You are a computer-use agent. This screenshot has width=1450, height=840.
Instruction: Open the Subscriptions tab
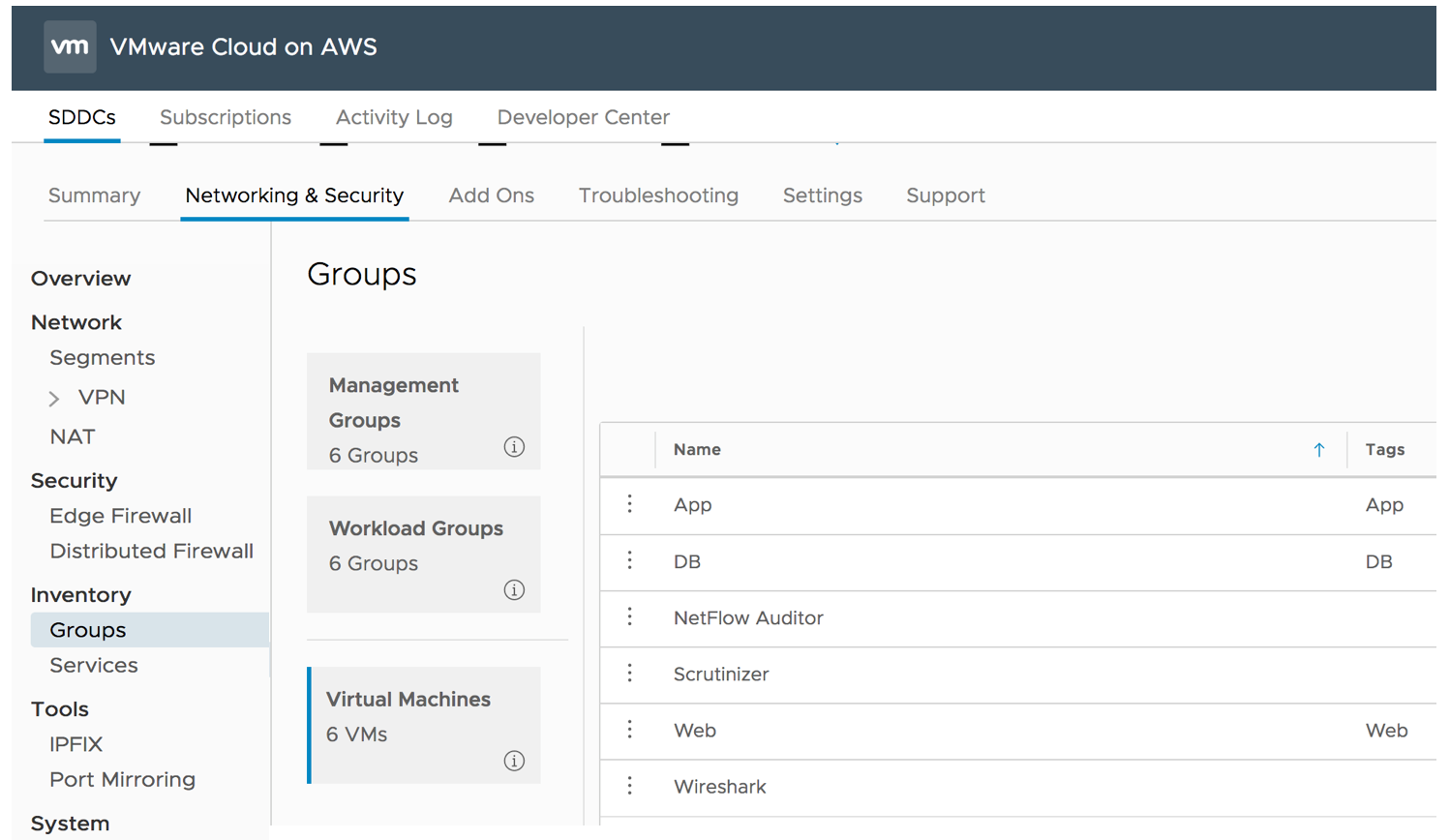pos(226,117)
